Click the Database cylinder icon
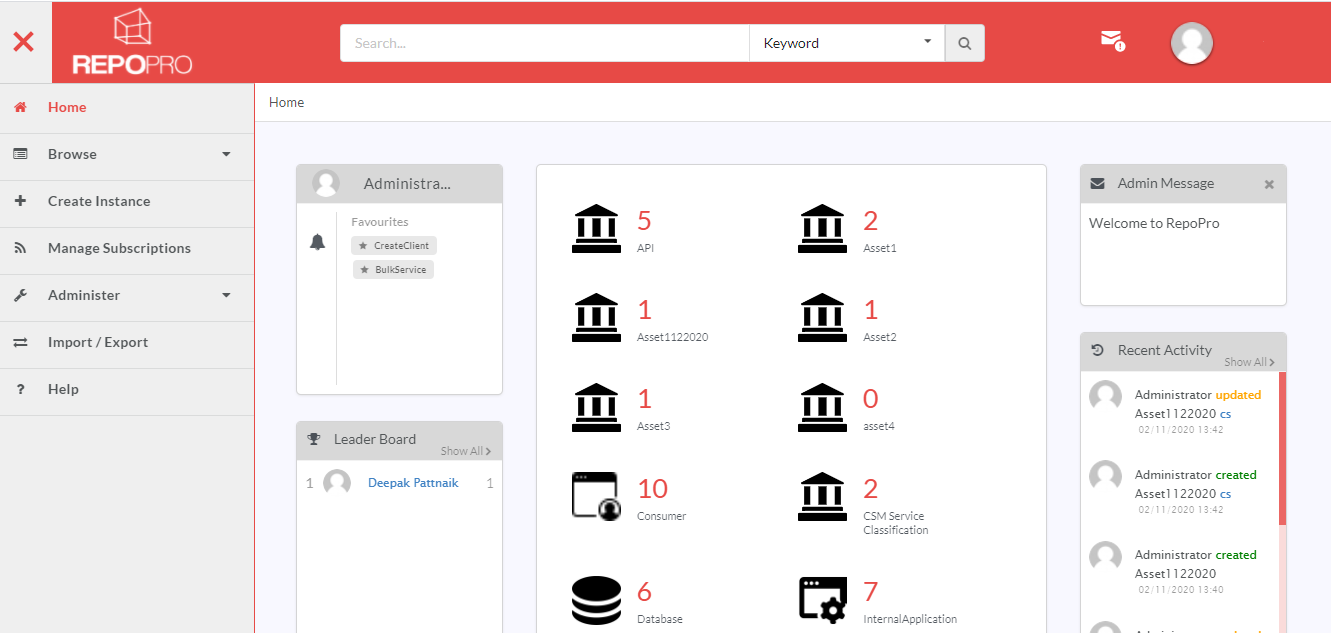 tap(596, 600)
